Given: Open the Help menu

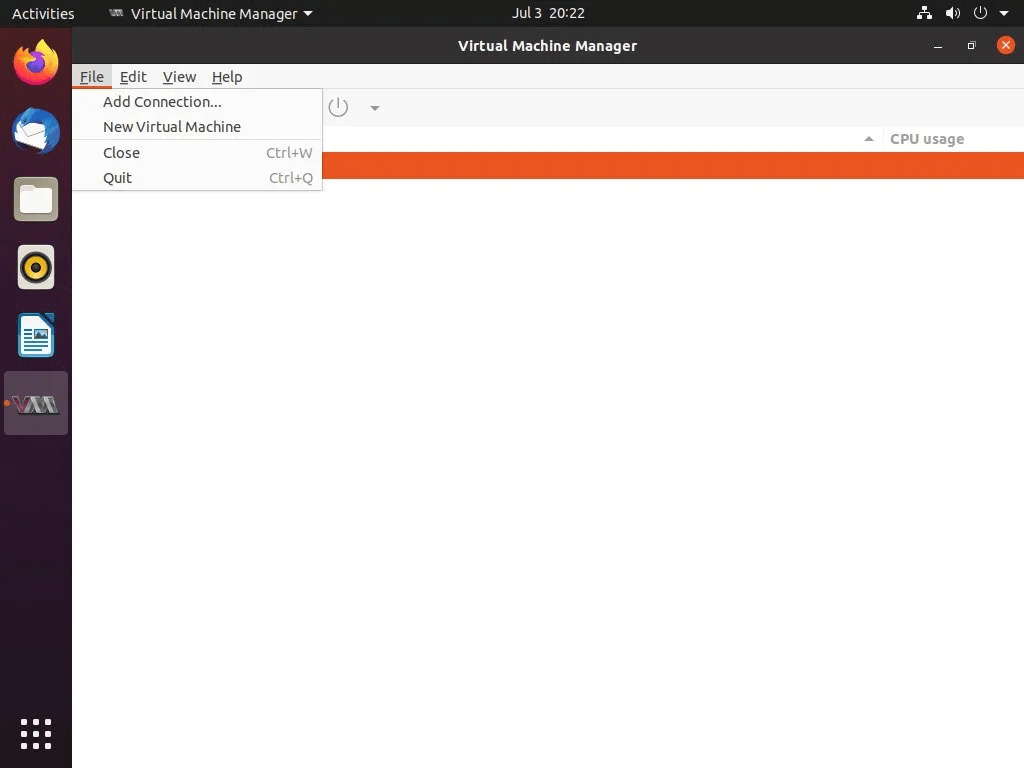Looking at the screenshot, I should pos(227,77).
